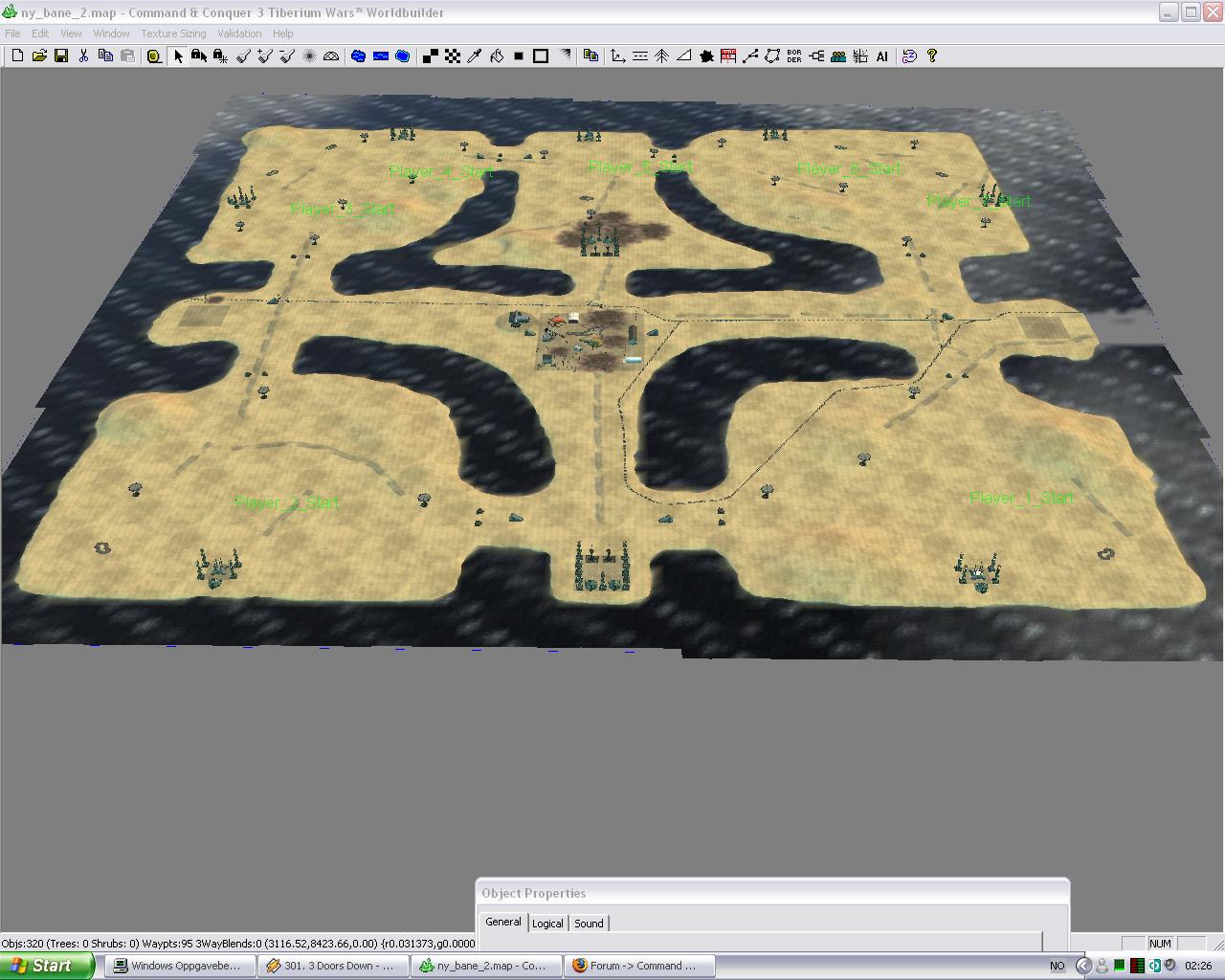Select the solid black square tool

click(519, 56)
